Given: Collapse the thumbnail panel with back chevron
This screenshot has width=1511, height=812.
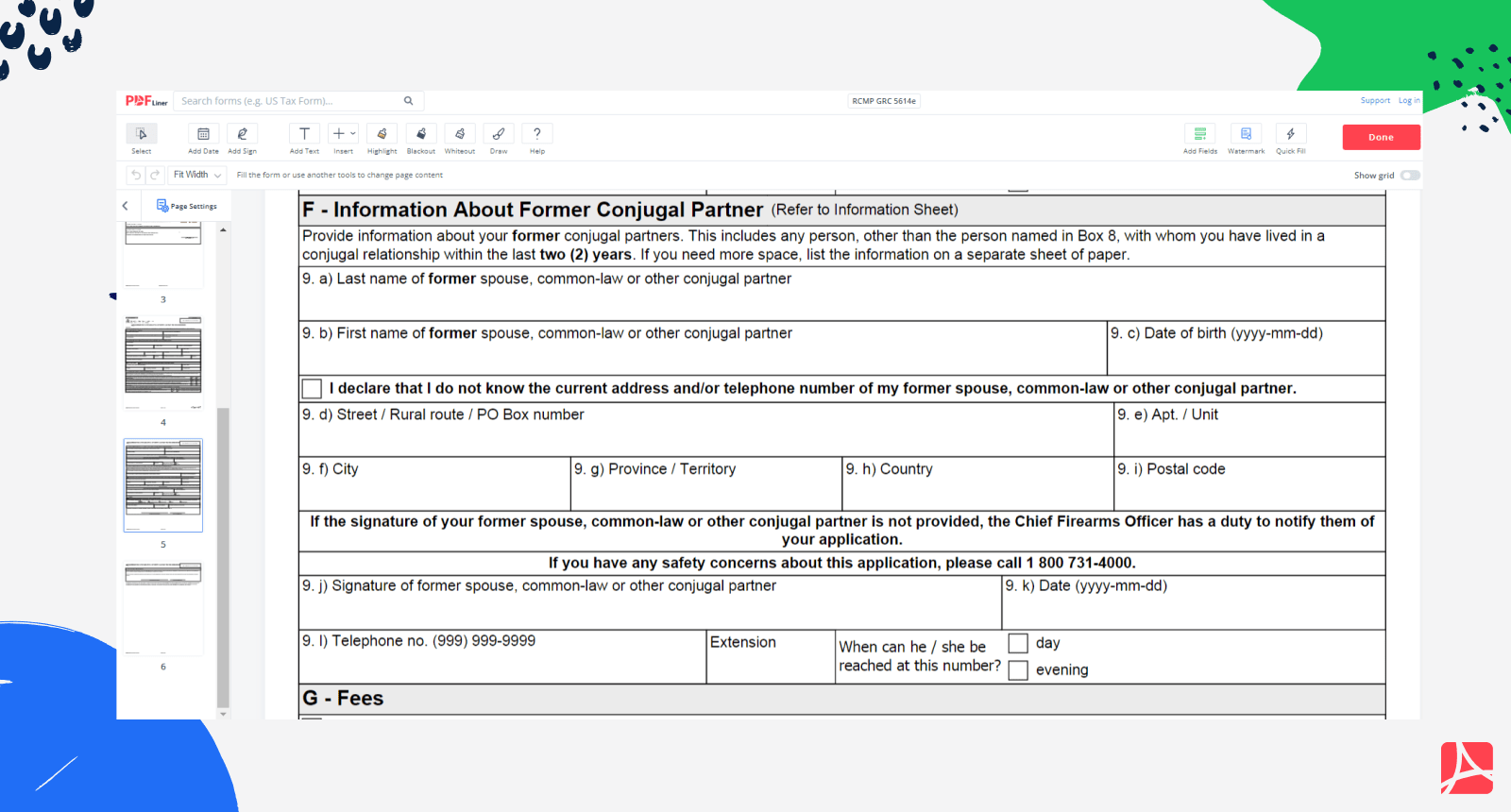Looking at the screenshot, I should 125,206.
